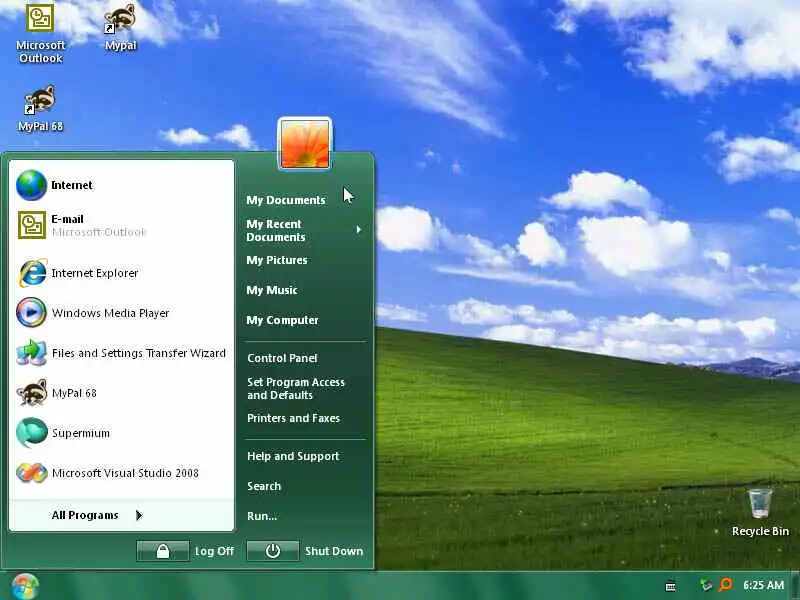Click the orange magnifier tray icon
Screen dimensions: 800x600
click(725, 585)
